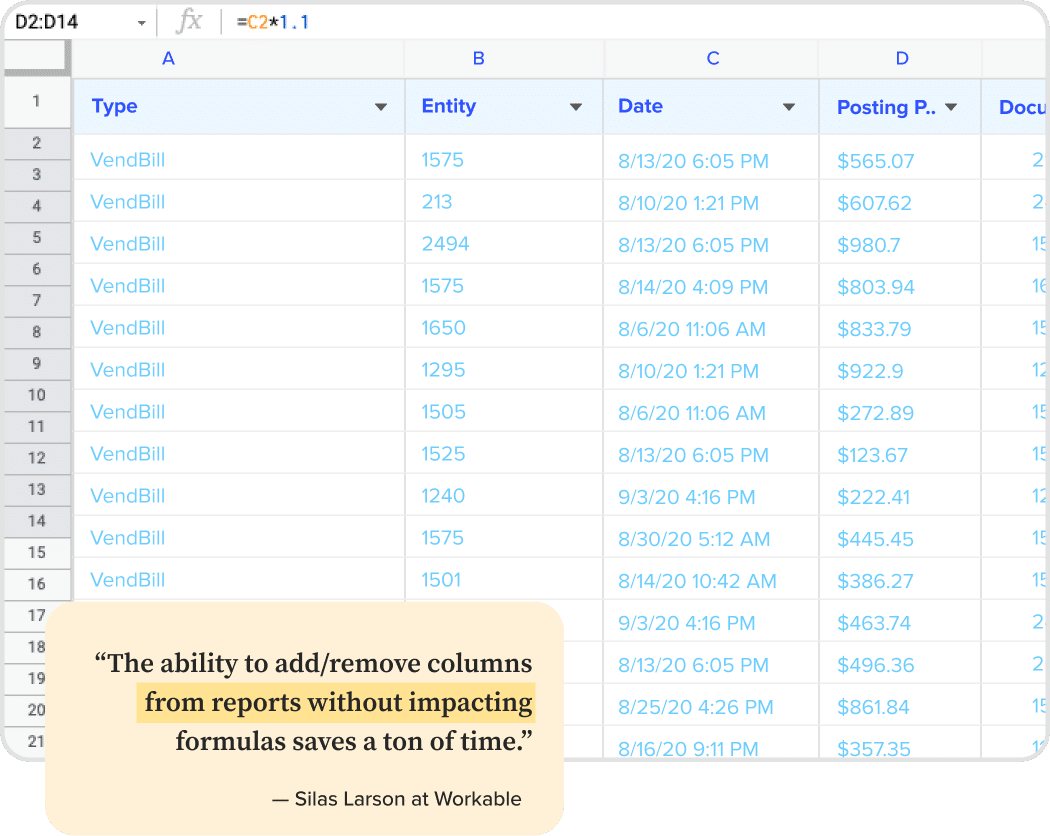
Task: Click date cell 8/30/20 5:12 AM
Action: coord(694,539)
